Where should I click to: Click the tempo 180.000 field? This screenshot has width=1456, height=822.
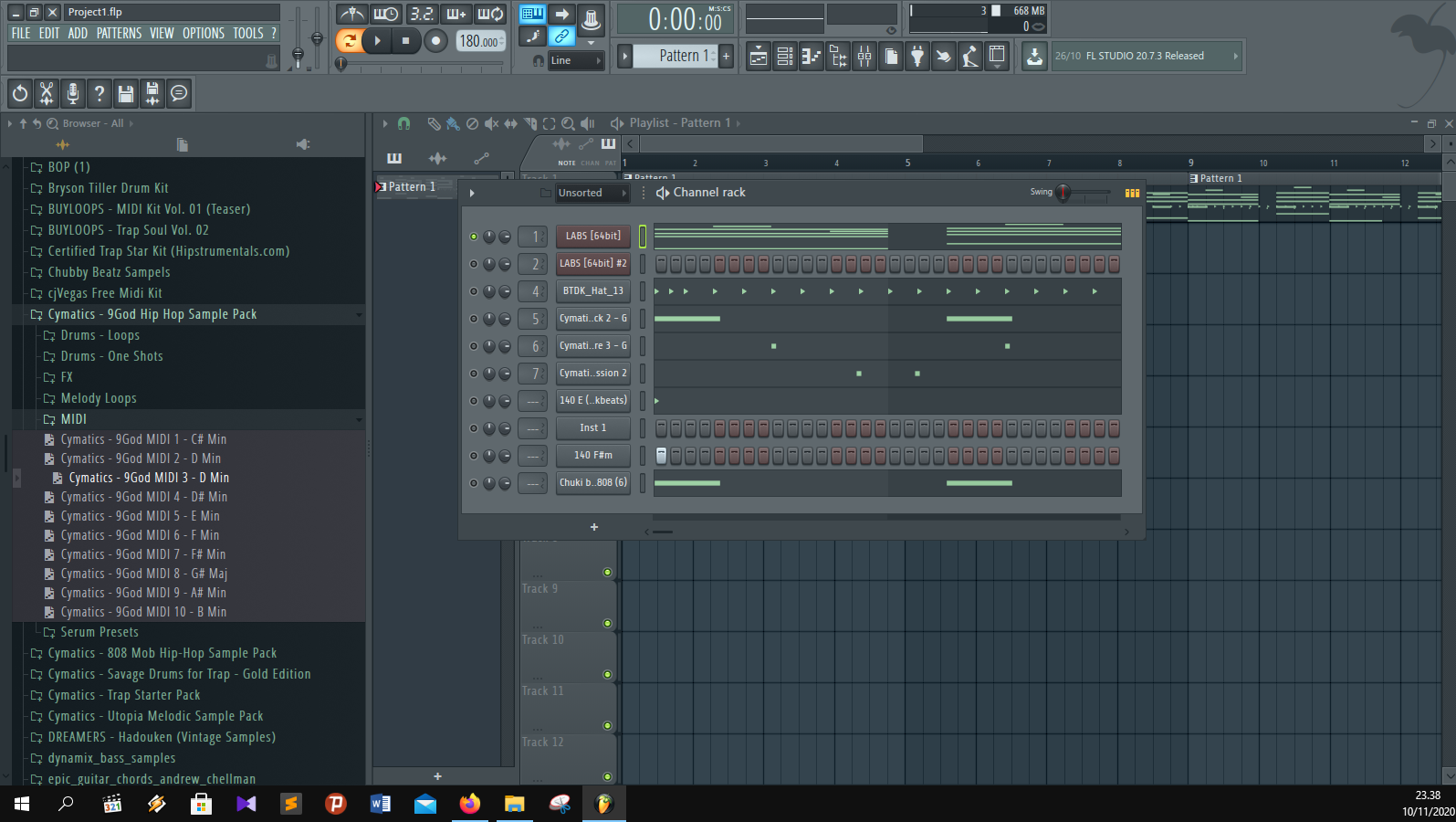coord(479,41)
